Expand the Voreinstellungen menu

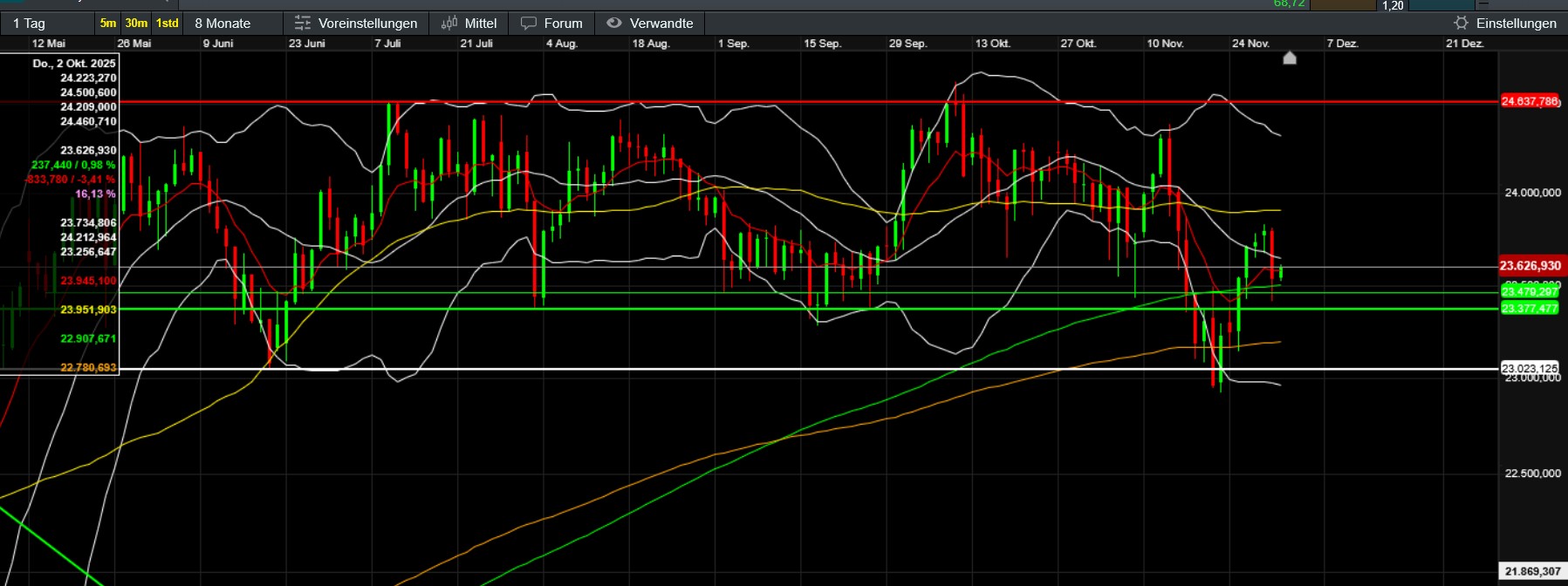[x=367, y=24]
